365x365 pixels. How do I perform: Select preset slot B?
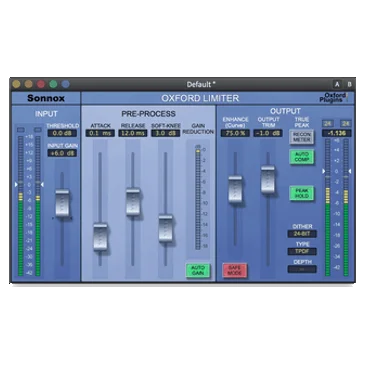[x=349, y=84]
